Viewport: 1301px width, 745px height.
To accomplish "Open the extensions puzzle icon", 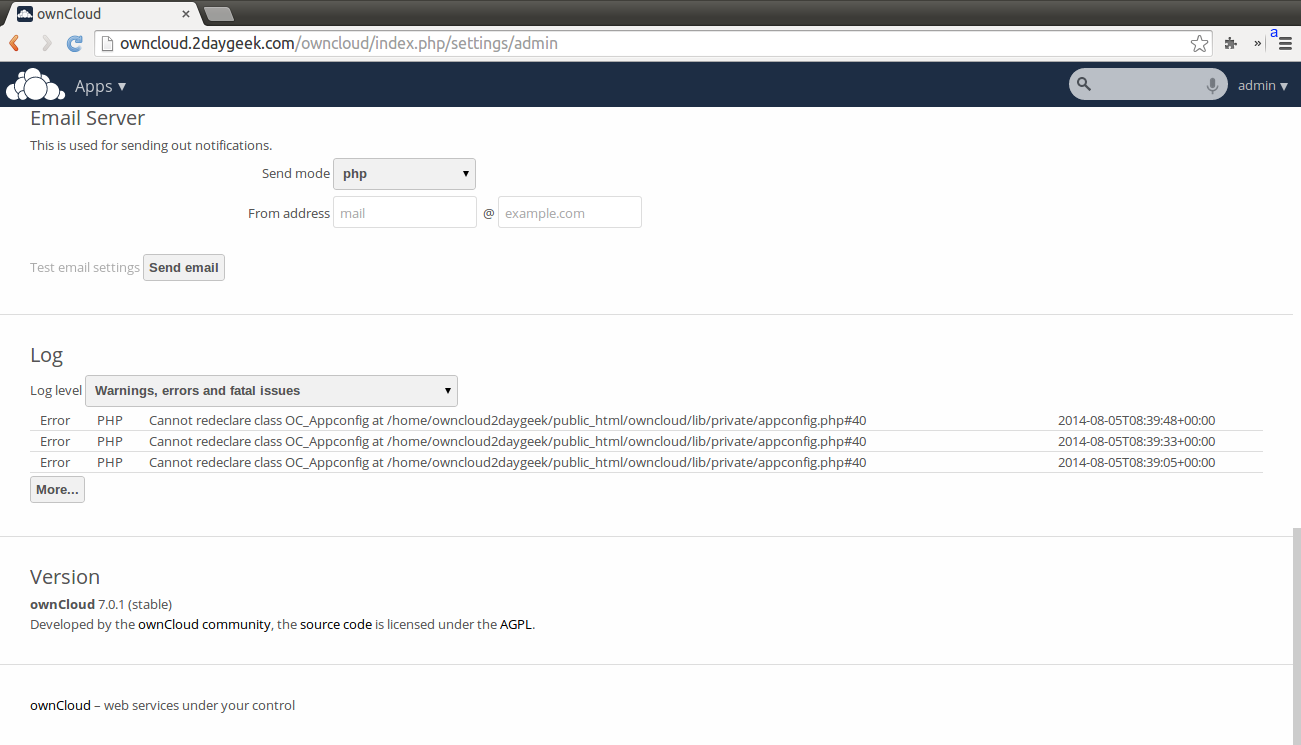I will click(1231, 44).
